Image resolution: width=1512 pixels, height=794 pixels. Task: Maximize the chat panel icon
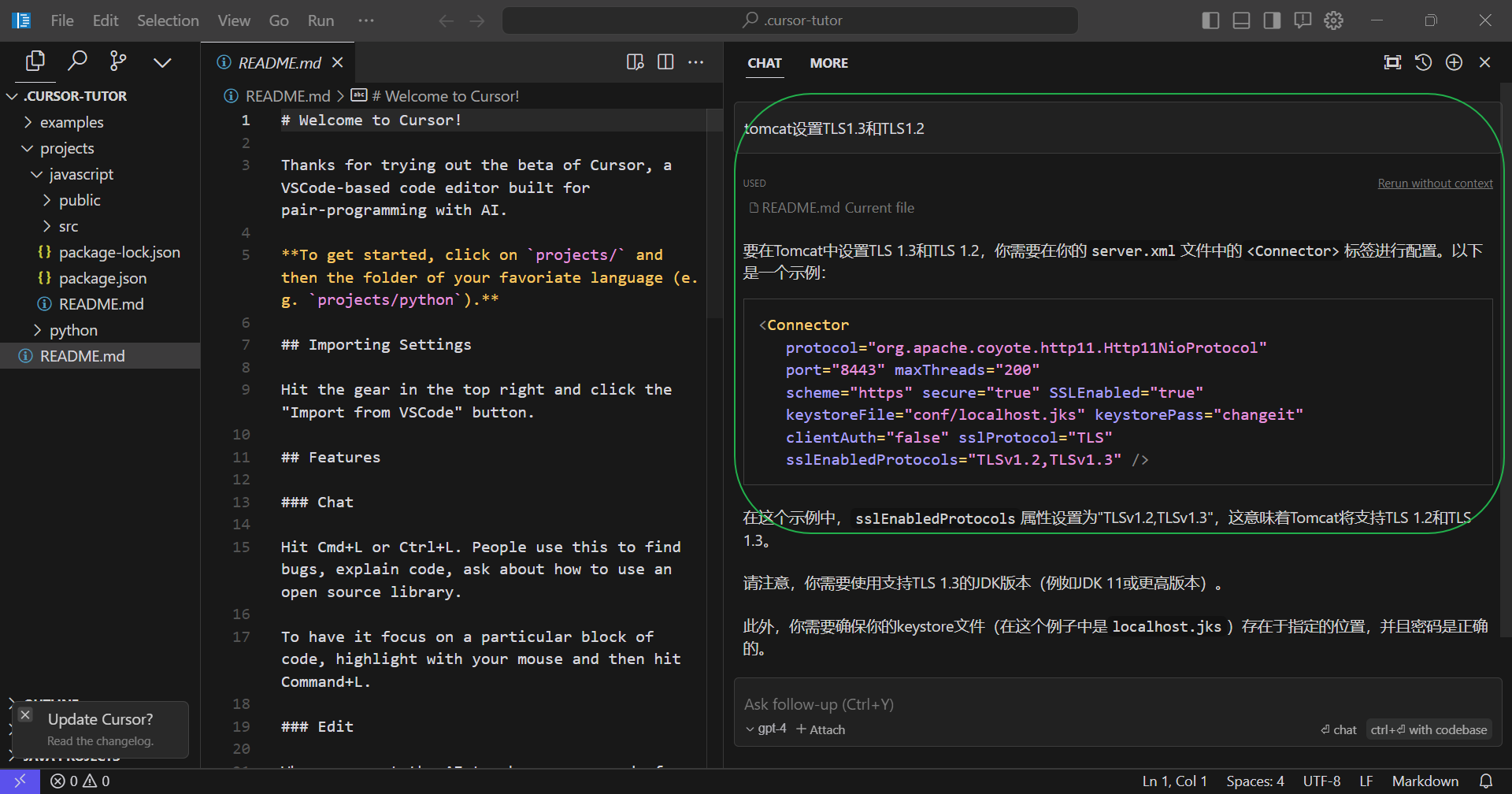[x=1392, y=62]
